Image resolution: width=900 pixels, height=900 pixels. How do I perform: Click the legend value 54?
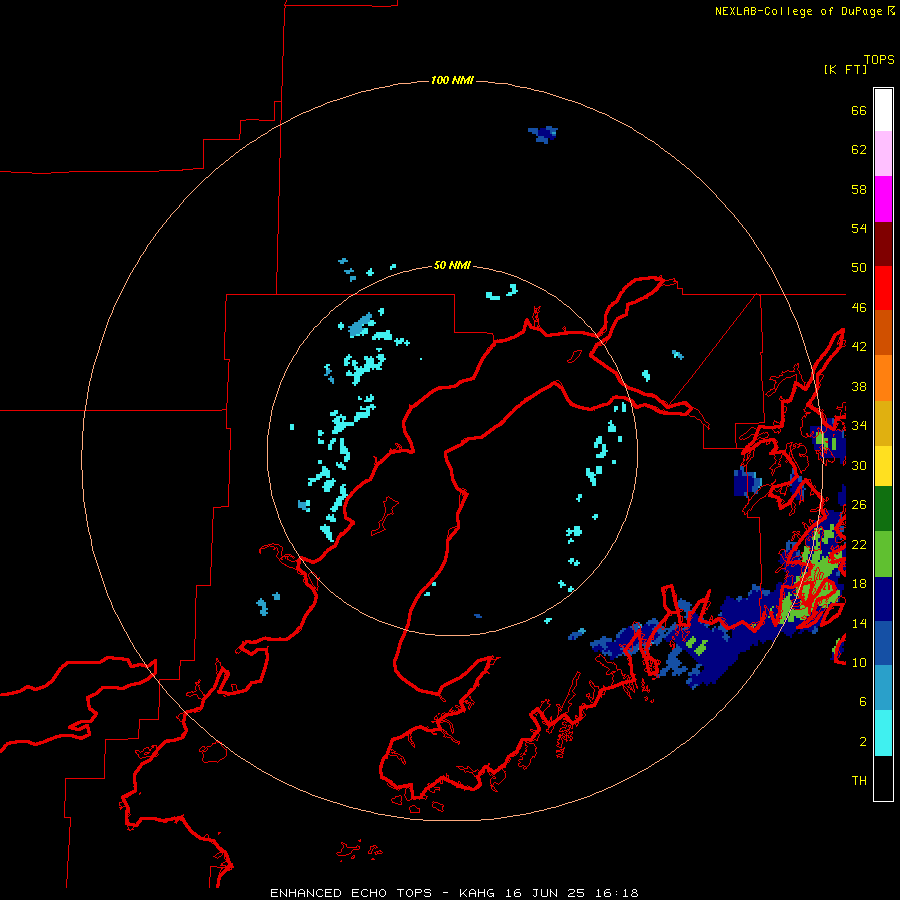coord(859,228)
